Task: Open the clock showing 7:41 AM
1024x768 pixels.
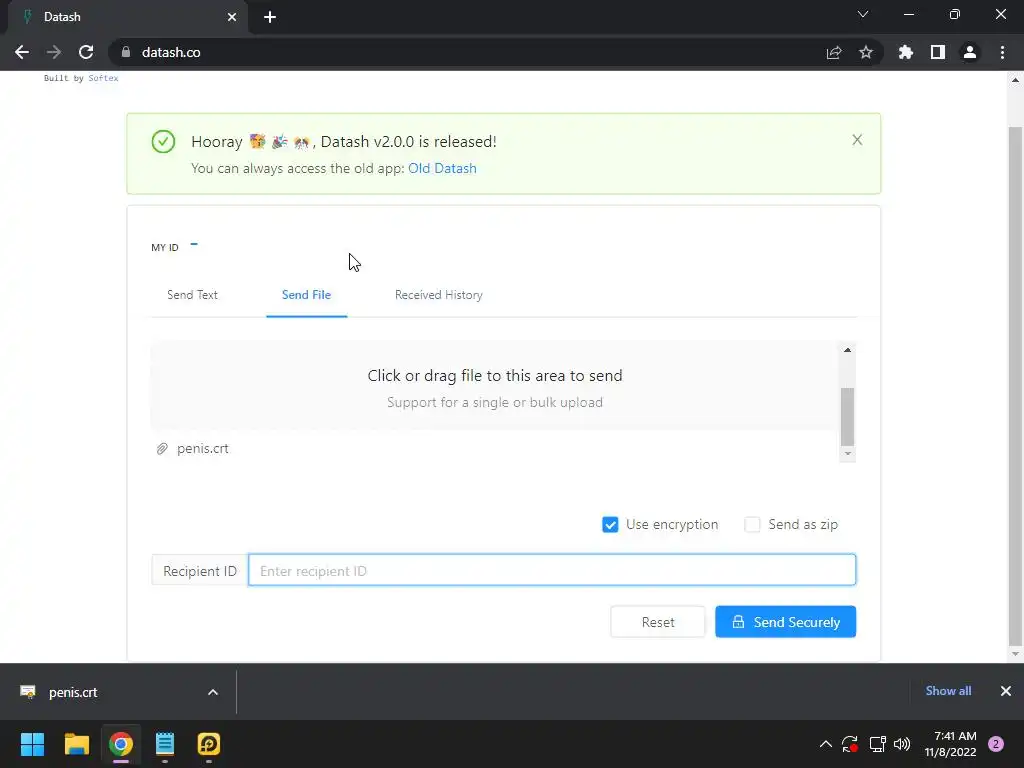Action: point(950,744)
